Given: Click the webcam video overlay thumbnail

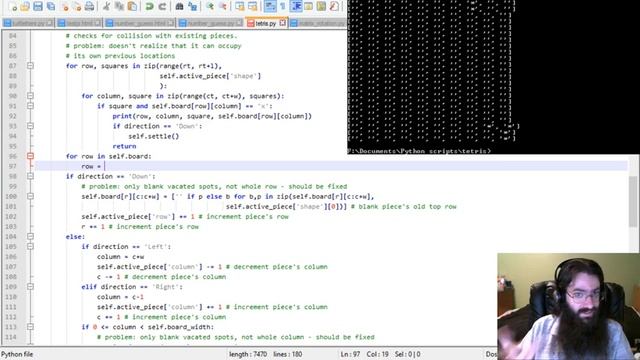Looking at the screenshot, I should click(569, 307).
